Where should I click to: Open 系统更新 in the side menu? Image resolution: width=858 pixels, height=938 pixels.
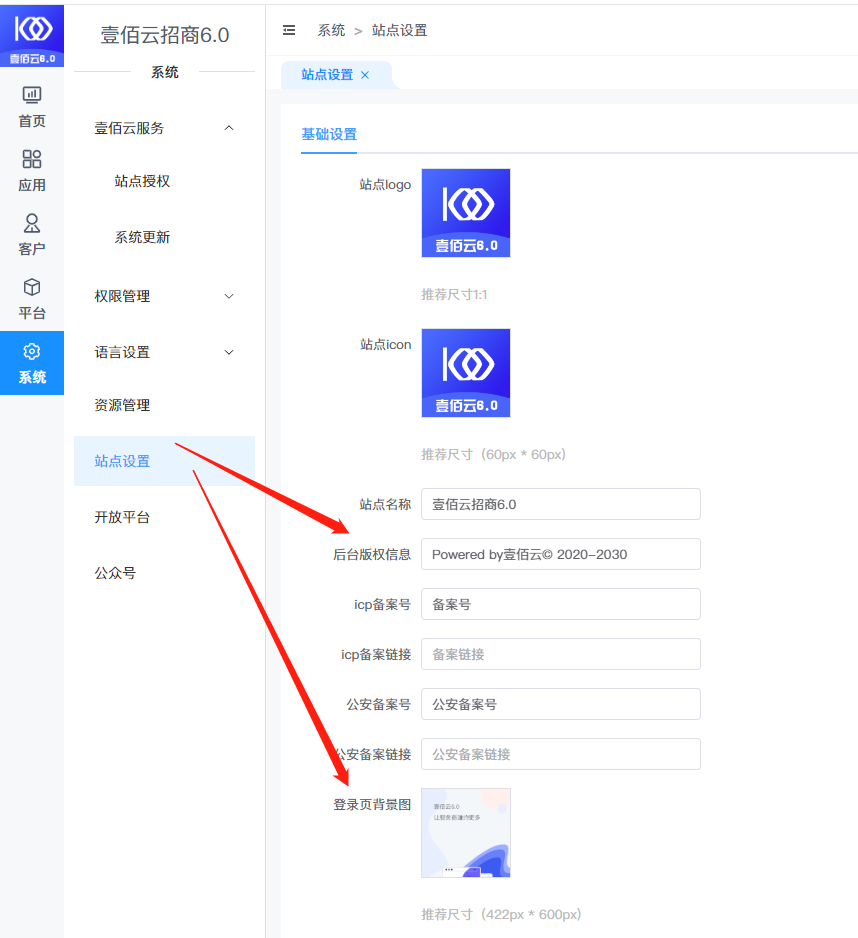click(x=142, y=237)
